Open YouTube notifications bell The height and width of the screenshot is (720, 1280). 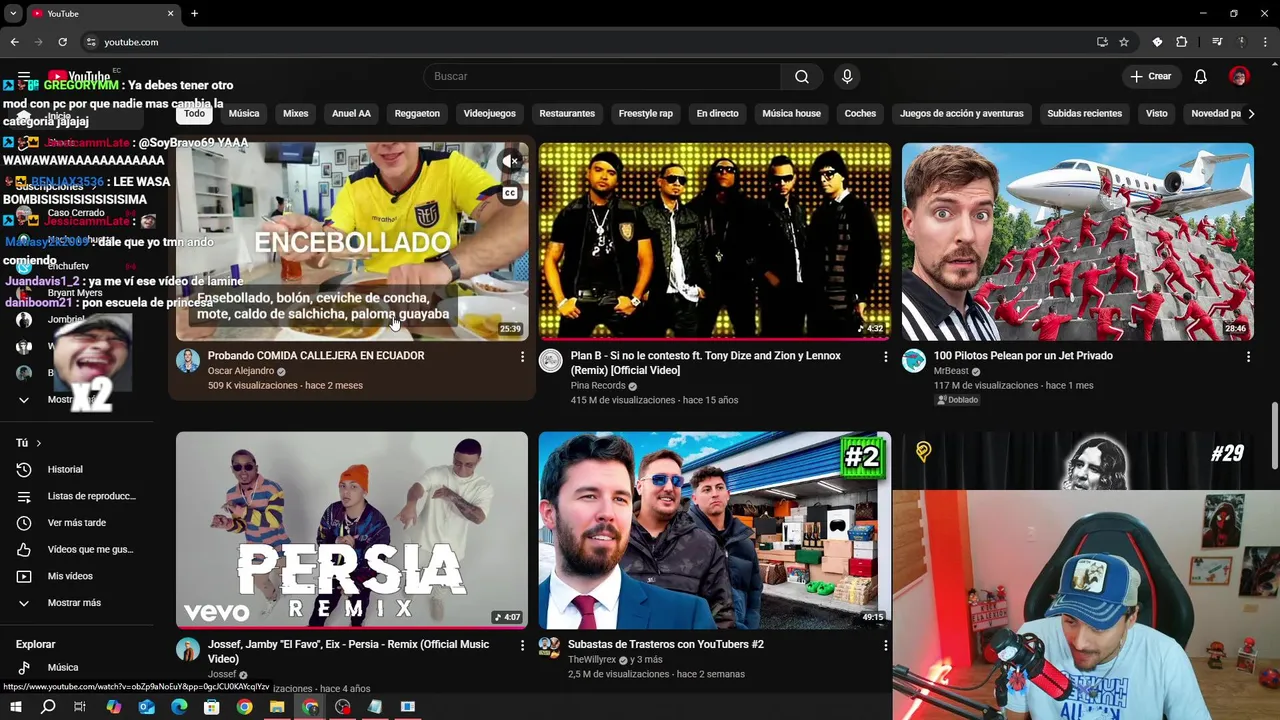[1201, 77]
